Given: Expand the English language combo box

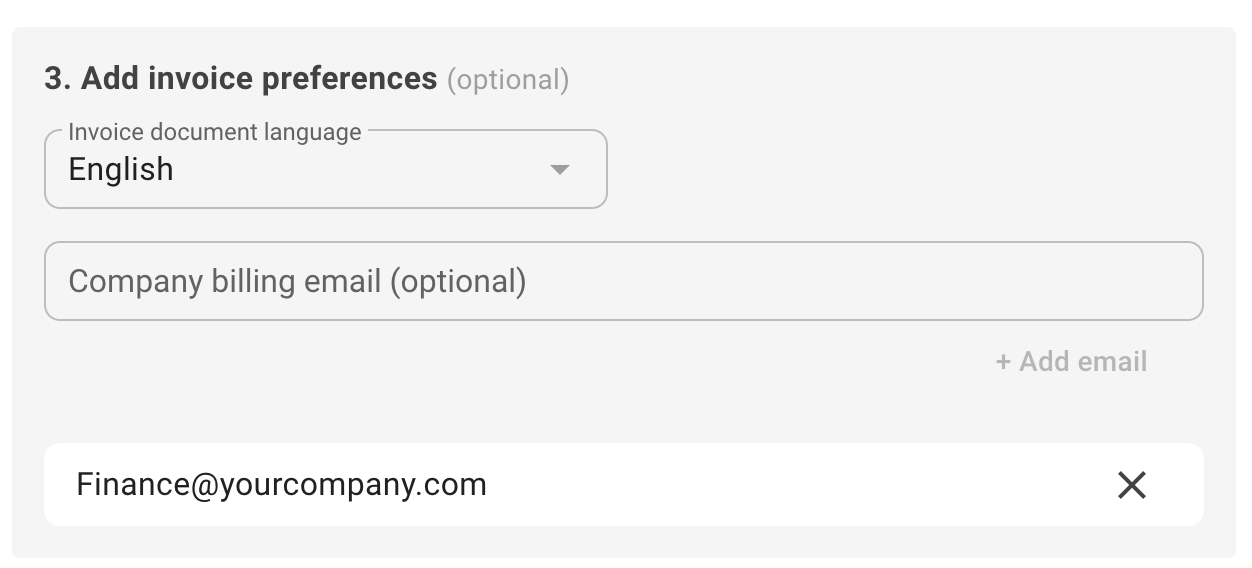Looking at the screenshot, I should (x=325, y=169).
